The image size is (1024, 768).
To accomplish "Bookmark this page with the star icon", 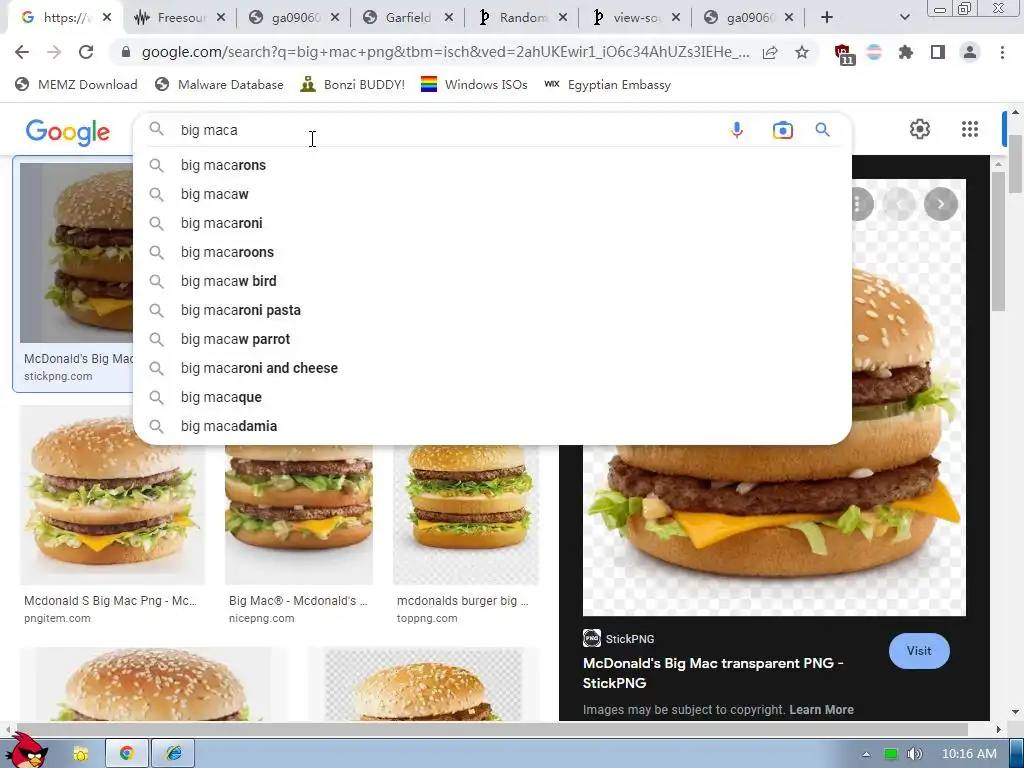I will [x=802, y=52].
